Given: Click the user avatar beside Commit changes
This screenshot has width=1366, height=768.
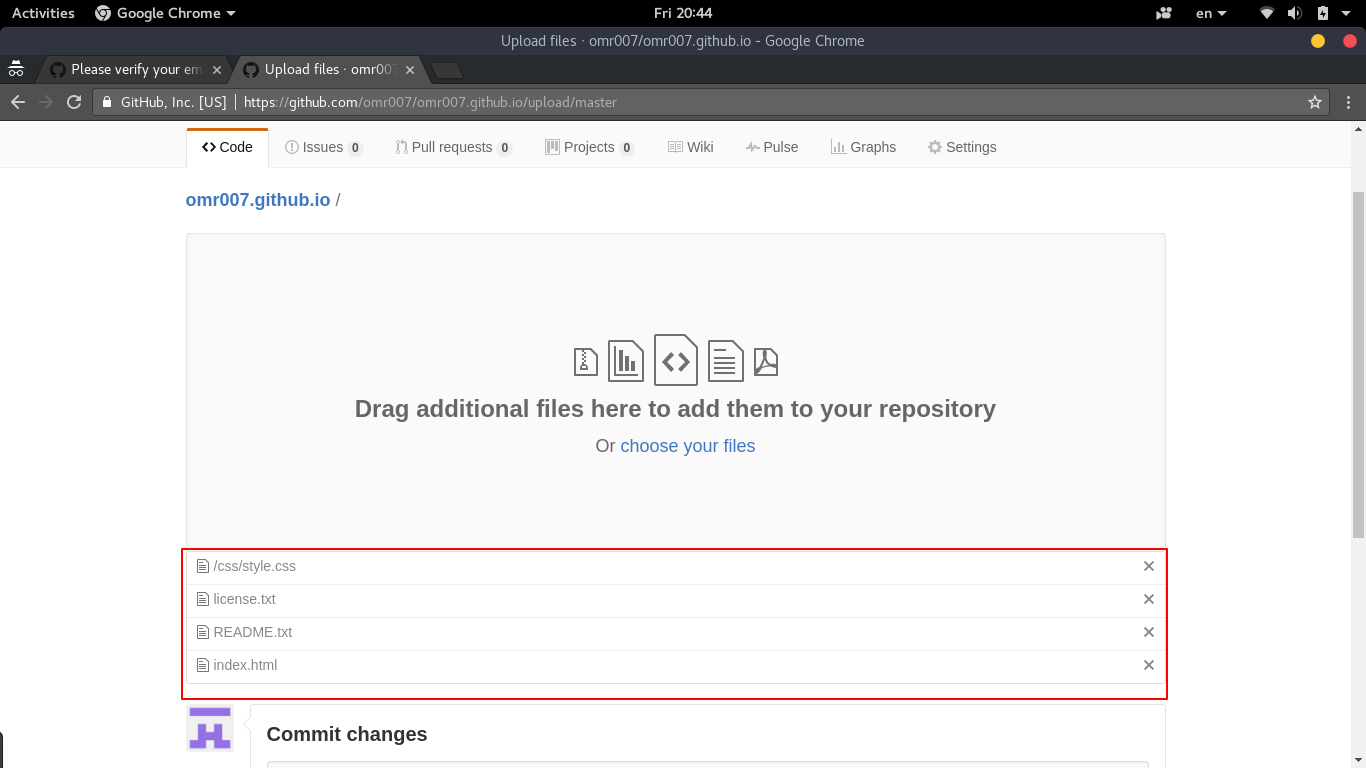Looking at the screenshot, I should (x=210, y=728).
